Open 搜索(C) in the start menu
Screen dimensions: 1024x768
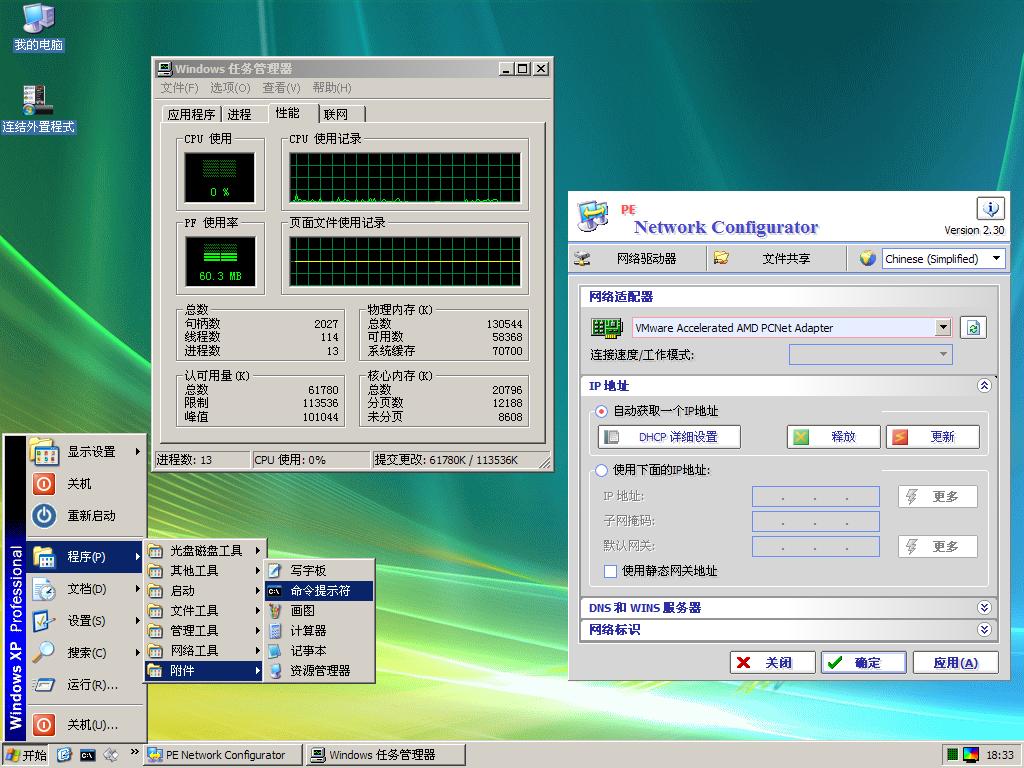pyautogui.click(x=86, y=652)
